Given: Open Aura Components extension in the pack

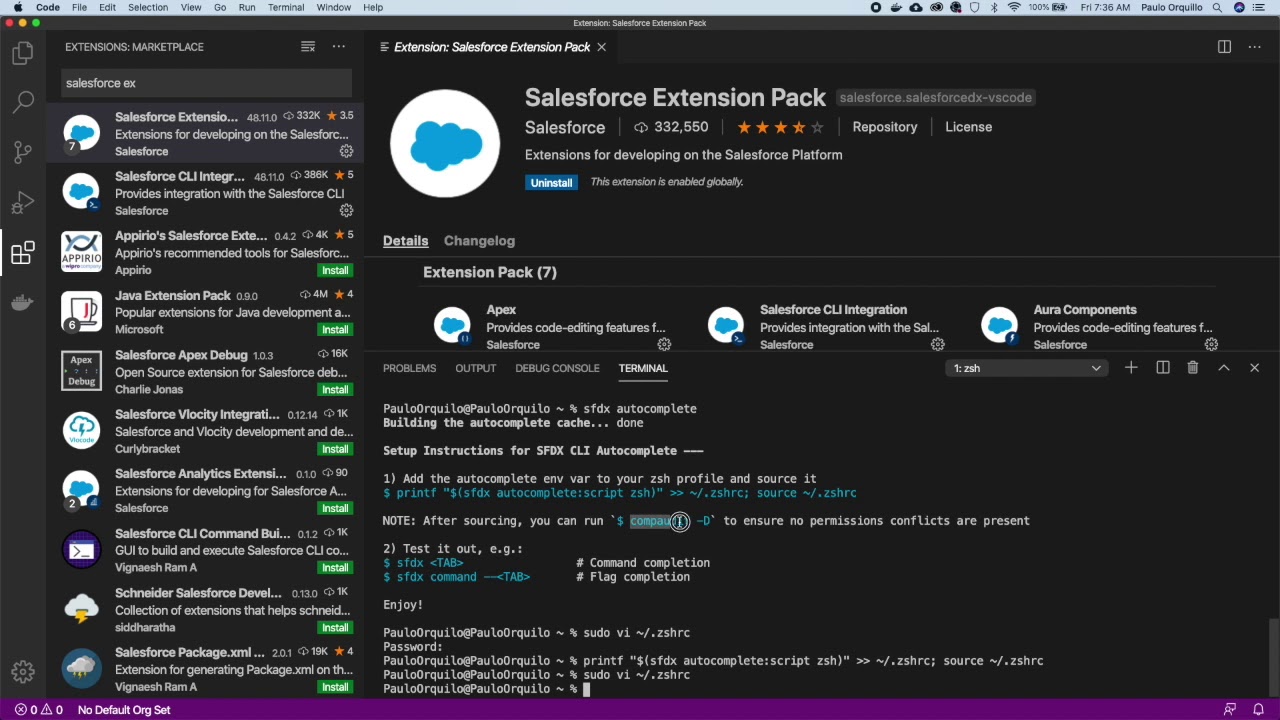Looking at the screenshot, I should [x=1085, y=310].
